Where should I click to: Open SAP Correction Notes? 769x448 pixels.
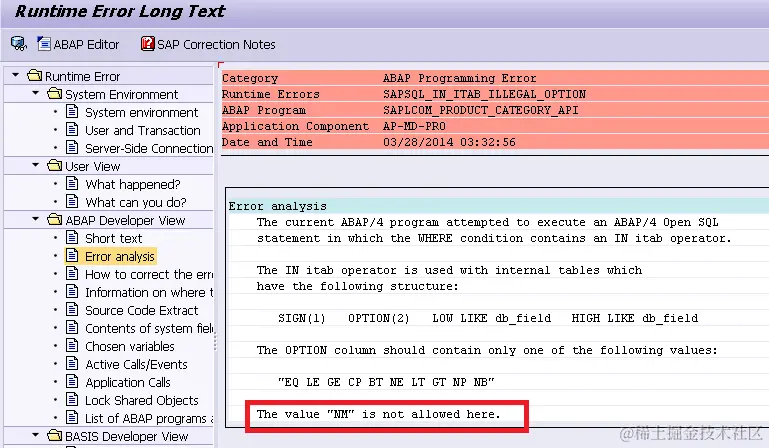(208, 44)
